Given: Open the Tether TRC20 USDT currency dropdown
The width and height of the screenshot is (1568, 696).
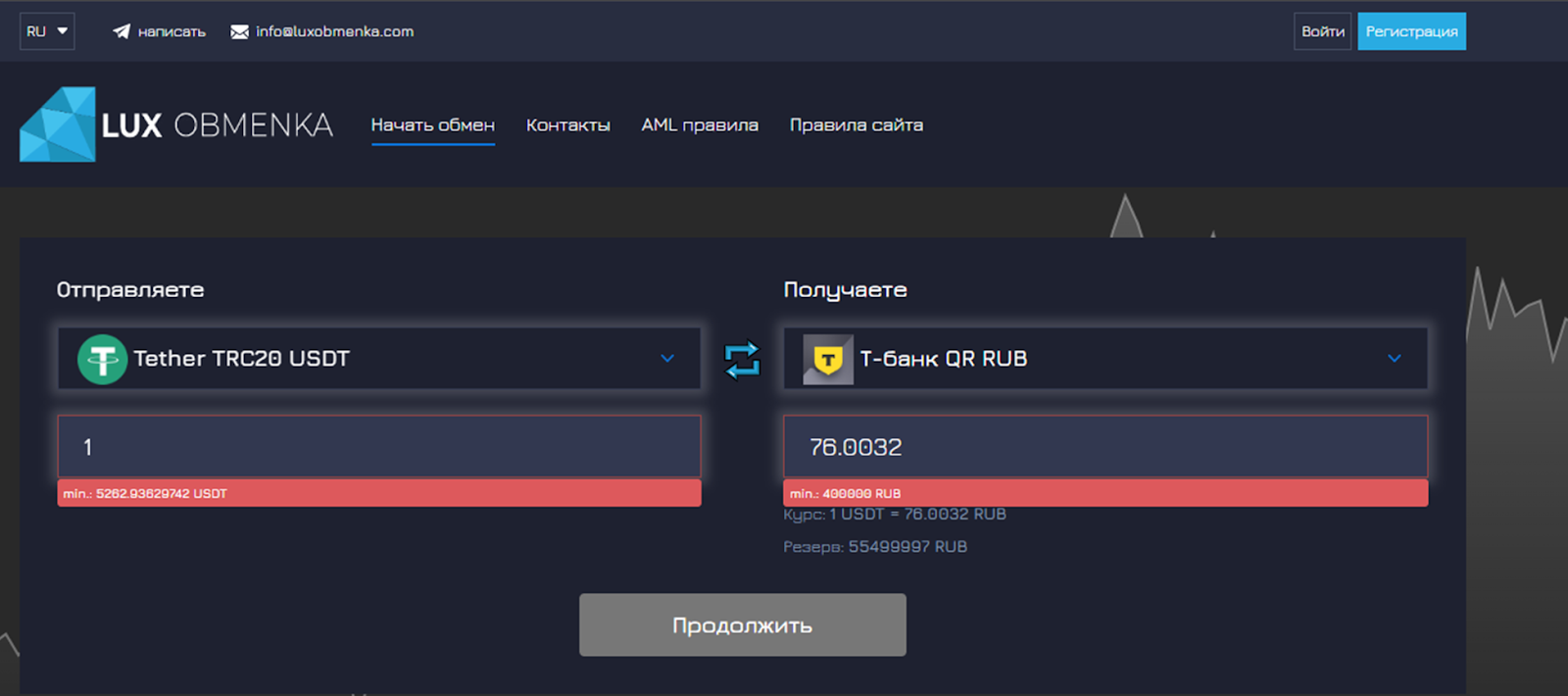Looking at the screenshot, I should pyautogui.click(x=379, y=359).
